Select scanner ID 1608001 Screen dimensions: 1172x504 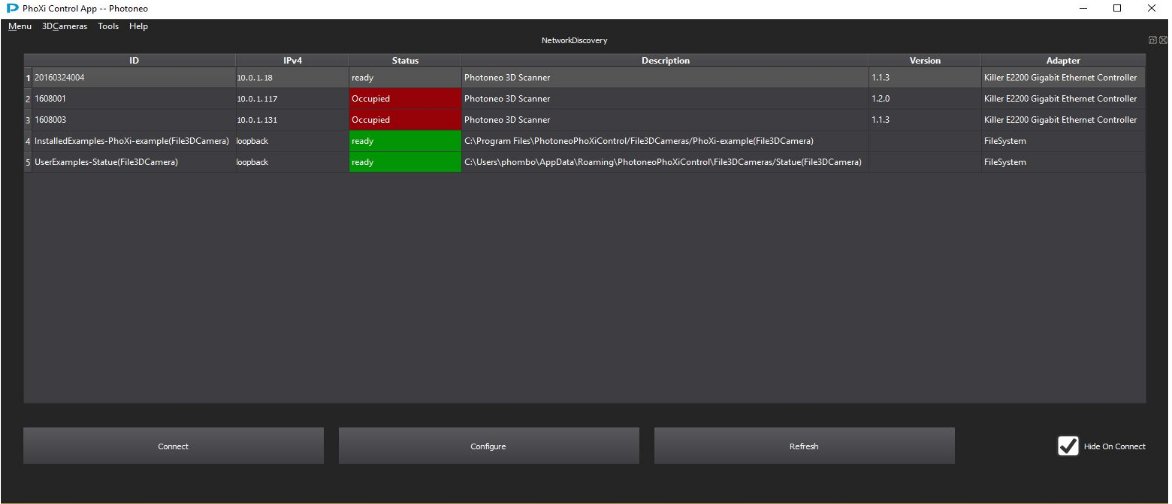(x=134, y=99)
